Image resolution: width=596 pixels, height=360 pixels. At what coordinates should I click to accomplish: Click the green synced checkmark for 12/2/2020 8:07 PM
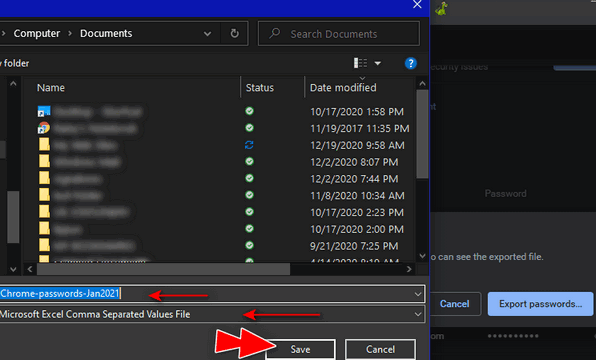coord(249,162)
